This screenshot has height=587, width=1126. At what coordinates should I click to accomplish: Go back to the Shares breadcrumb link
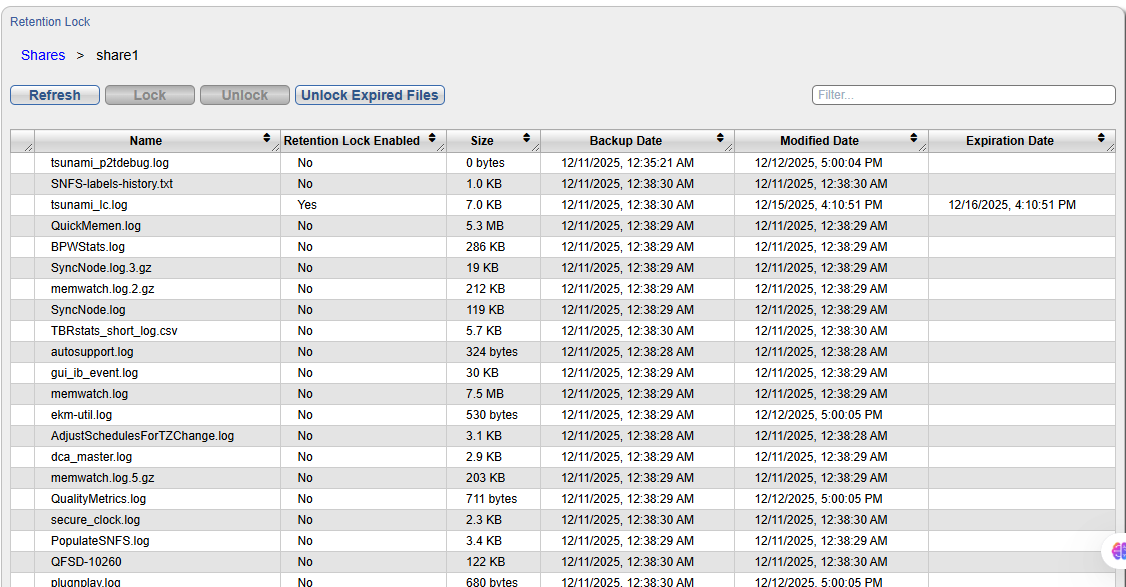43,55
